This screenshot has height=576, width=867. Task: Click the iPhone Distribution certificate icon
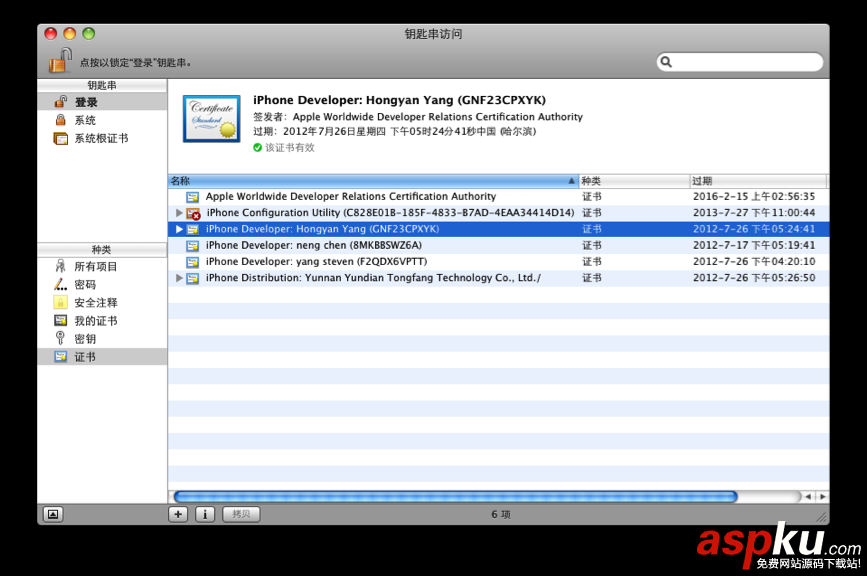(192, 278)
